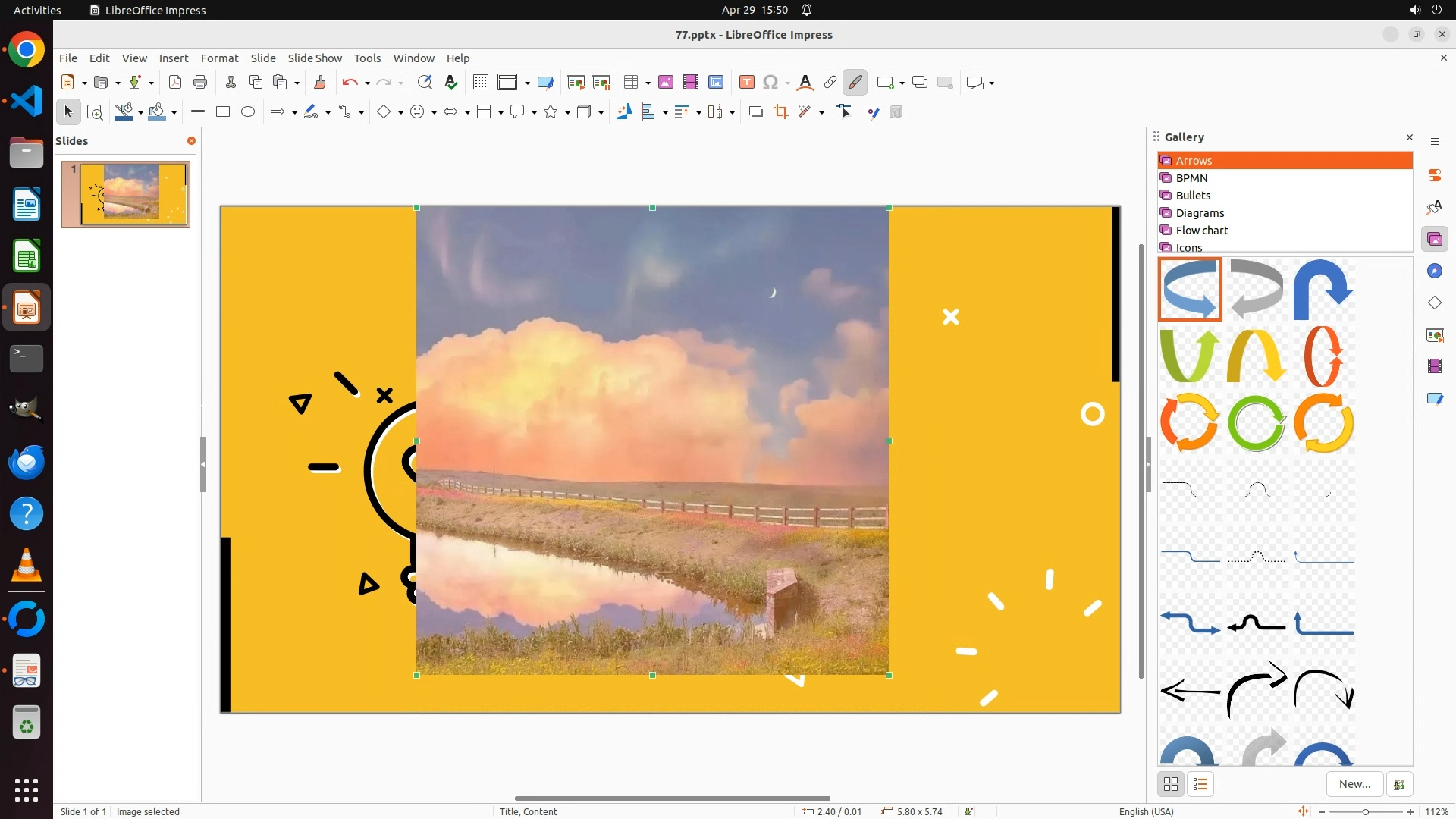
Task: Select the Ellipse drawing tool
Action: (x=248, y=112)
